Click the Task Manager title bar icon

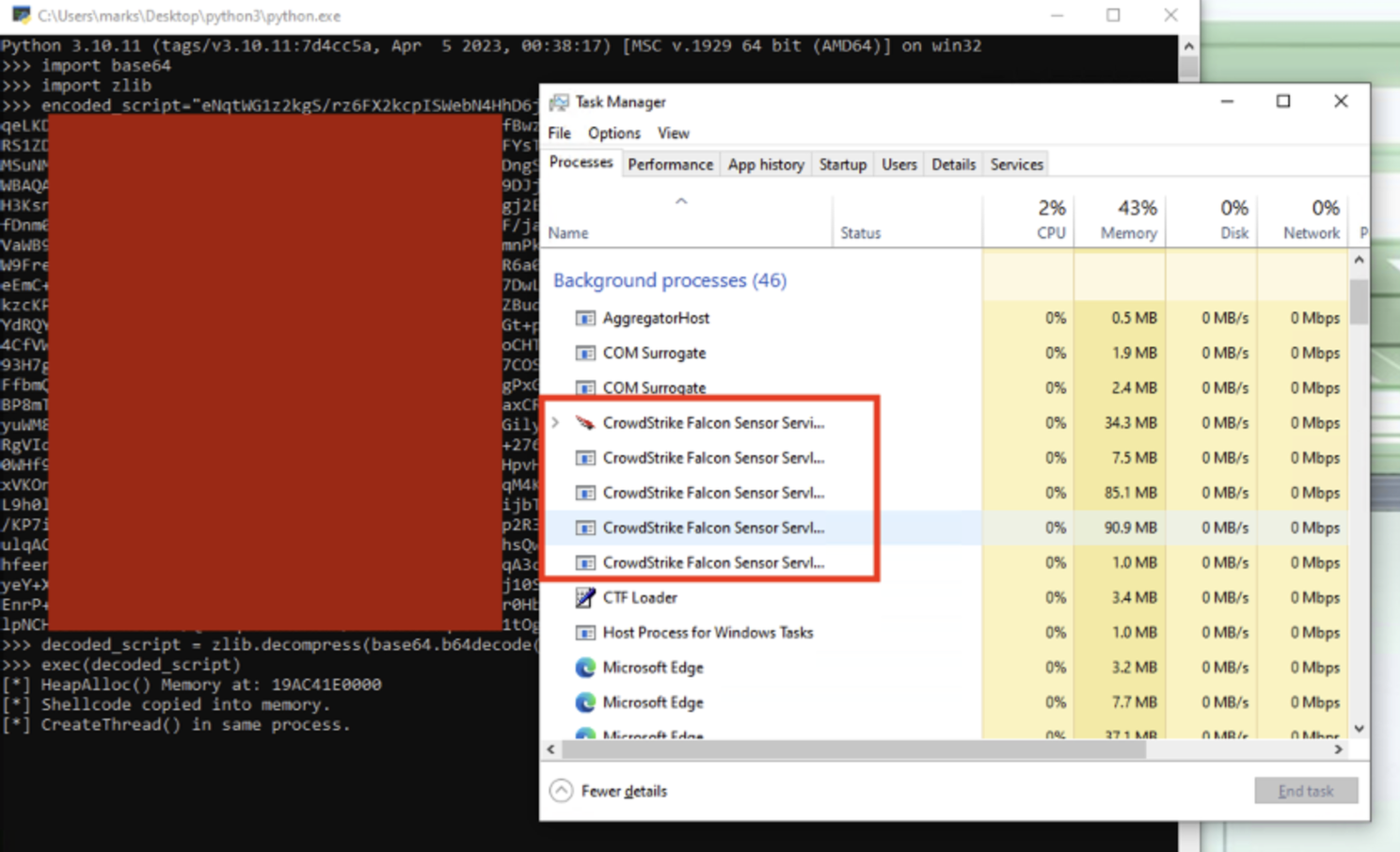[x=559, y=102]
